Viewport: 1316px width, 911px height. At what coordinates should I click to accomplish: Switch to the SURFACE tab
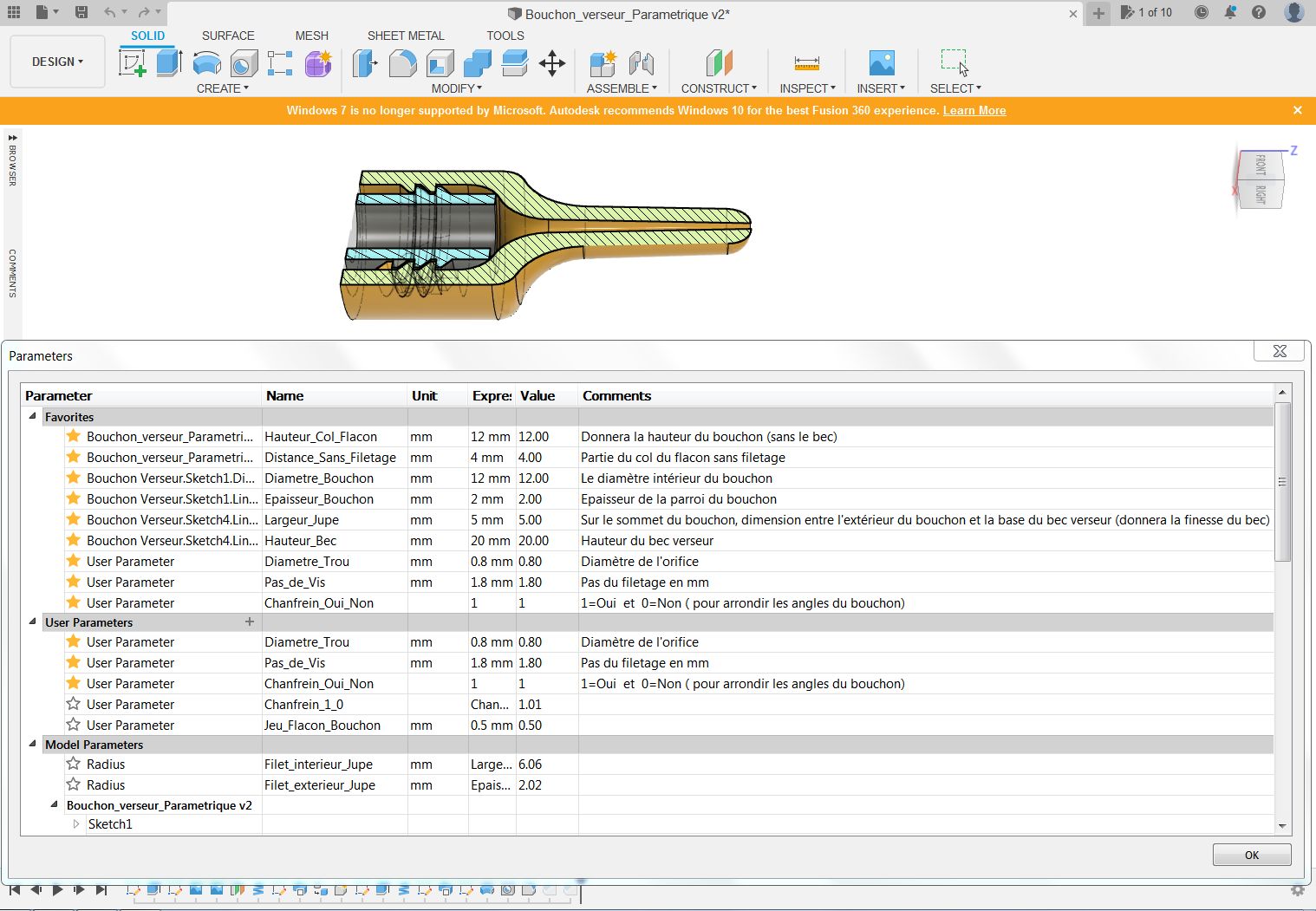click(x=228, y=36)
